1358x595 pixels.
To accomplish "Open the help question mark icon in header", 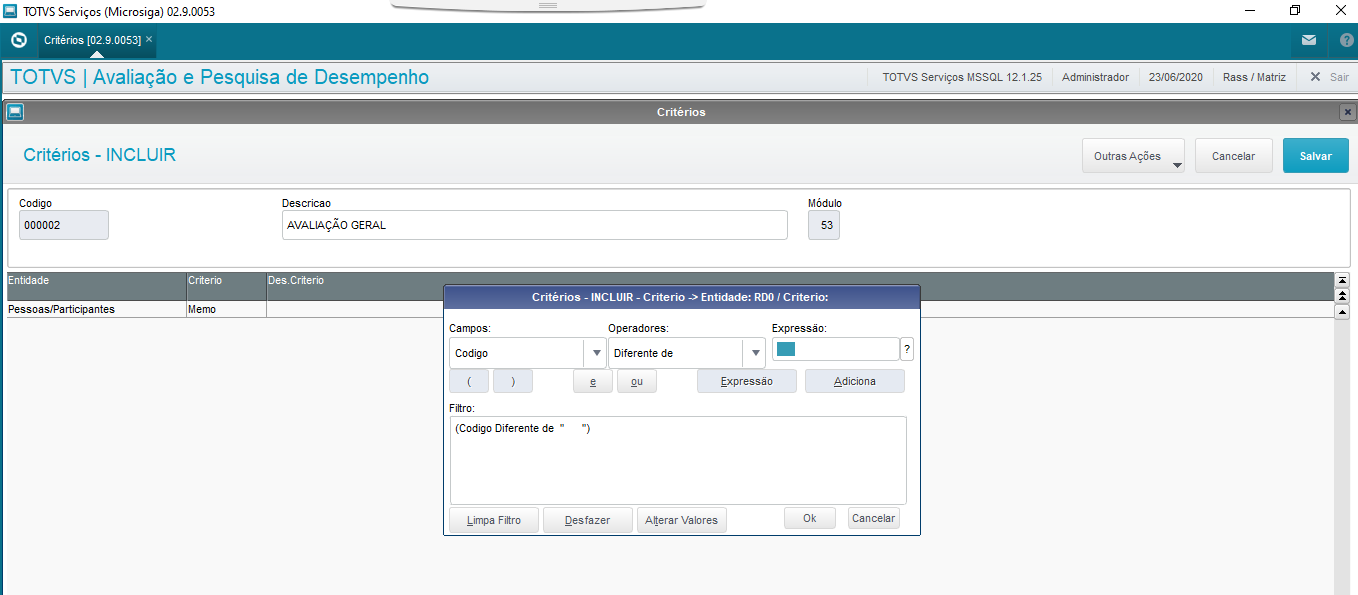I will tap(1346, 41).
